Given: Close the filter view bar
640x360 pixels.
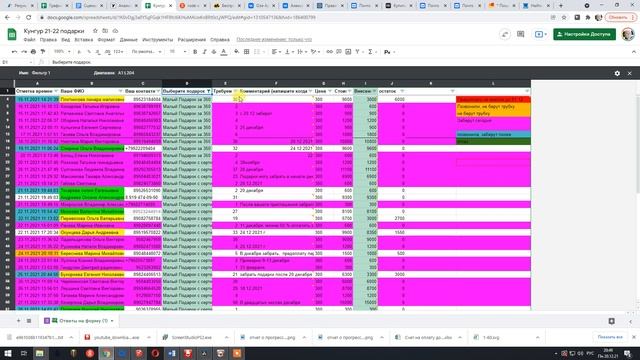Looking at the screenshot, I should click(x=630, y=73).
